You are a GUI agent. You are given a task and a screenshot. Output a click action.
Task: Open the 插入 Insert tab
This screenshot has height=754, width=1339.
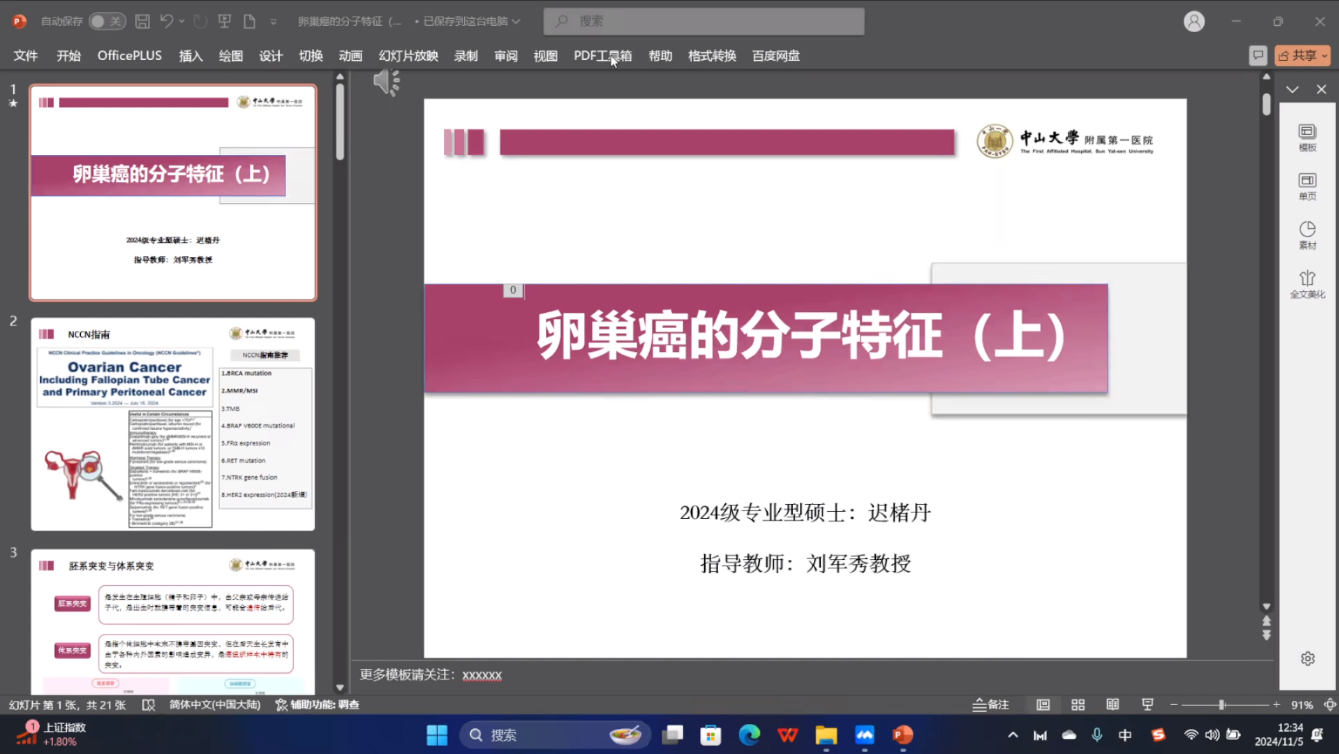click(190, 56)
